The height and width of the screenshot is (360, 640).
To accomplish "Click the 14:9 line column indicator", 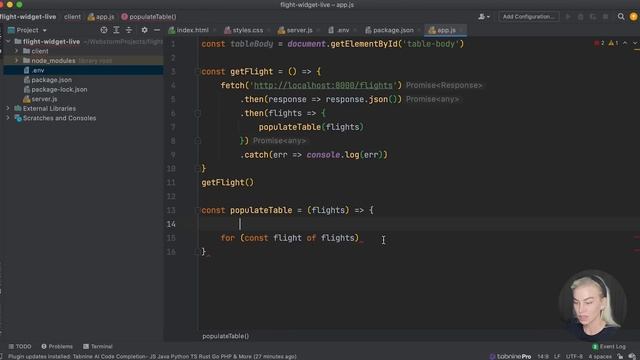I will tap(543, 356).
